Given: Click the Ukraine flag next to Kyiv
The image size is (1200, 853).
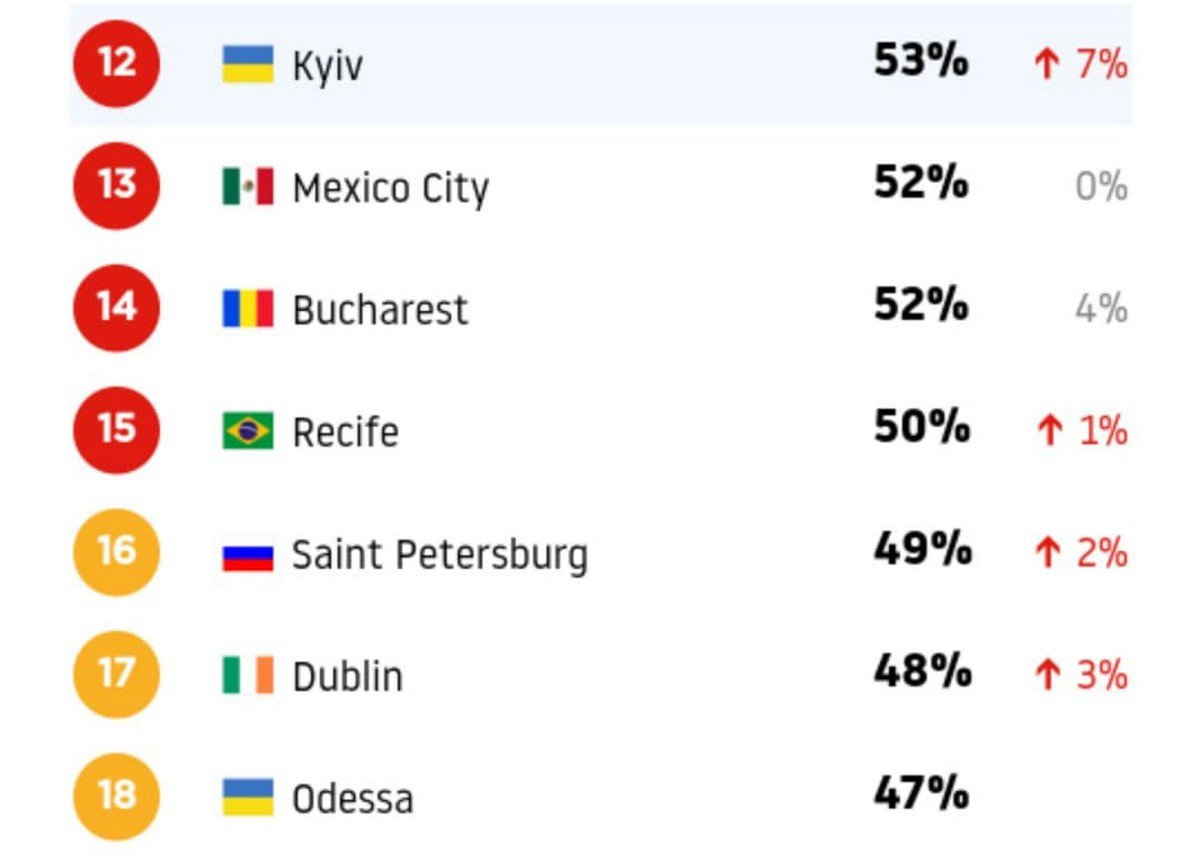Looking at the screenshot, I should (x=247, y=65).
